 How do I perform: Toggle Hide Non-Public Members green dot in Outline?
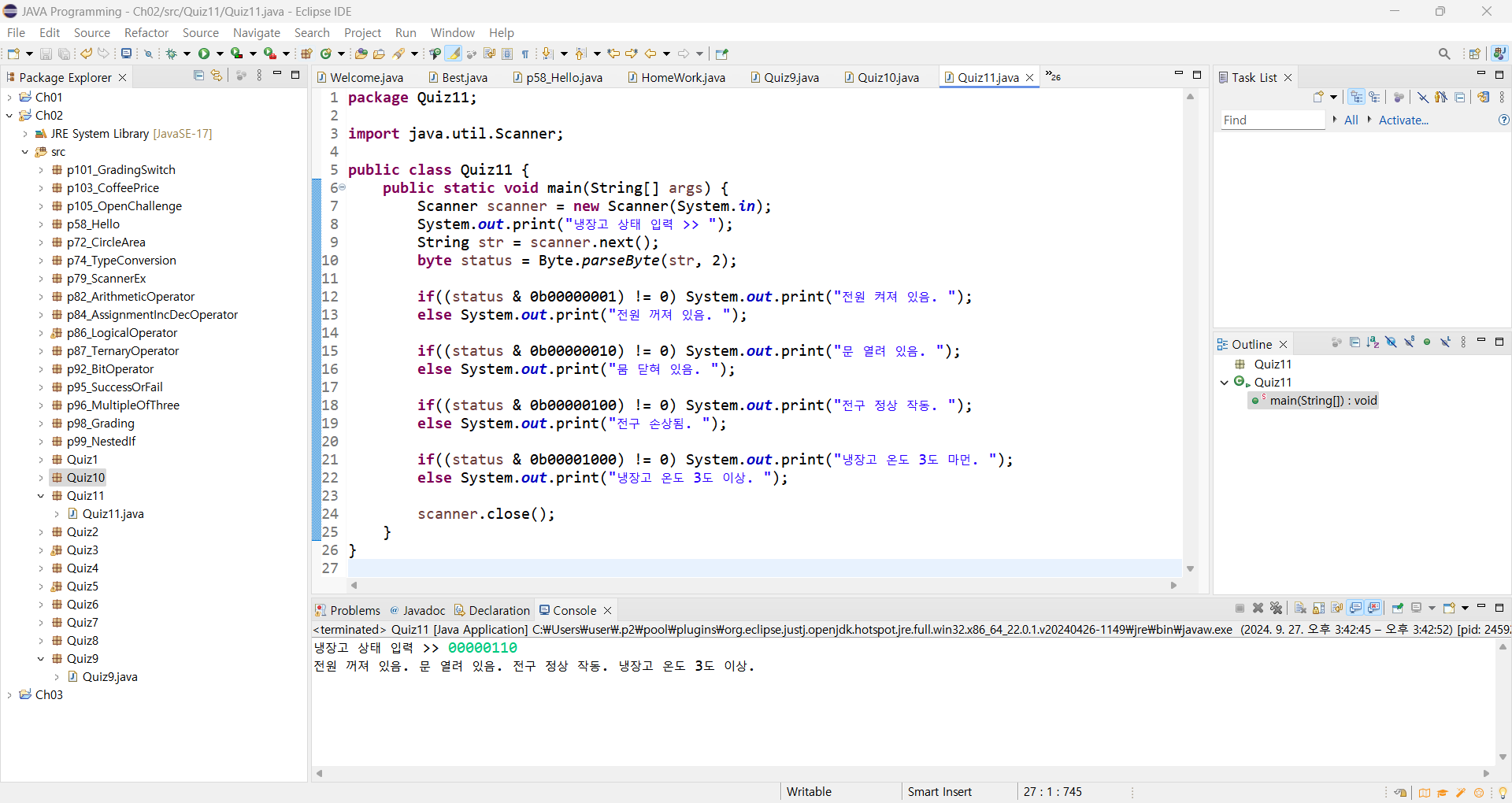pos(1427,342)
